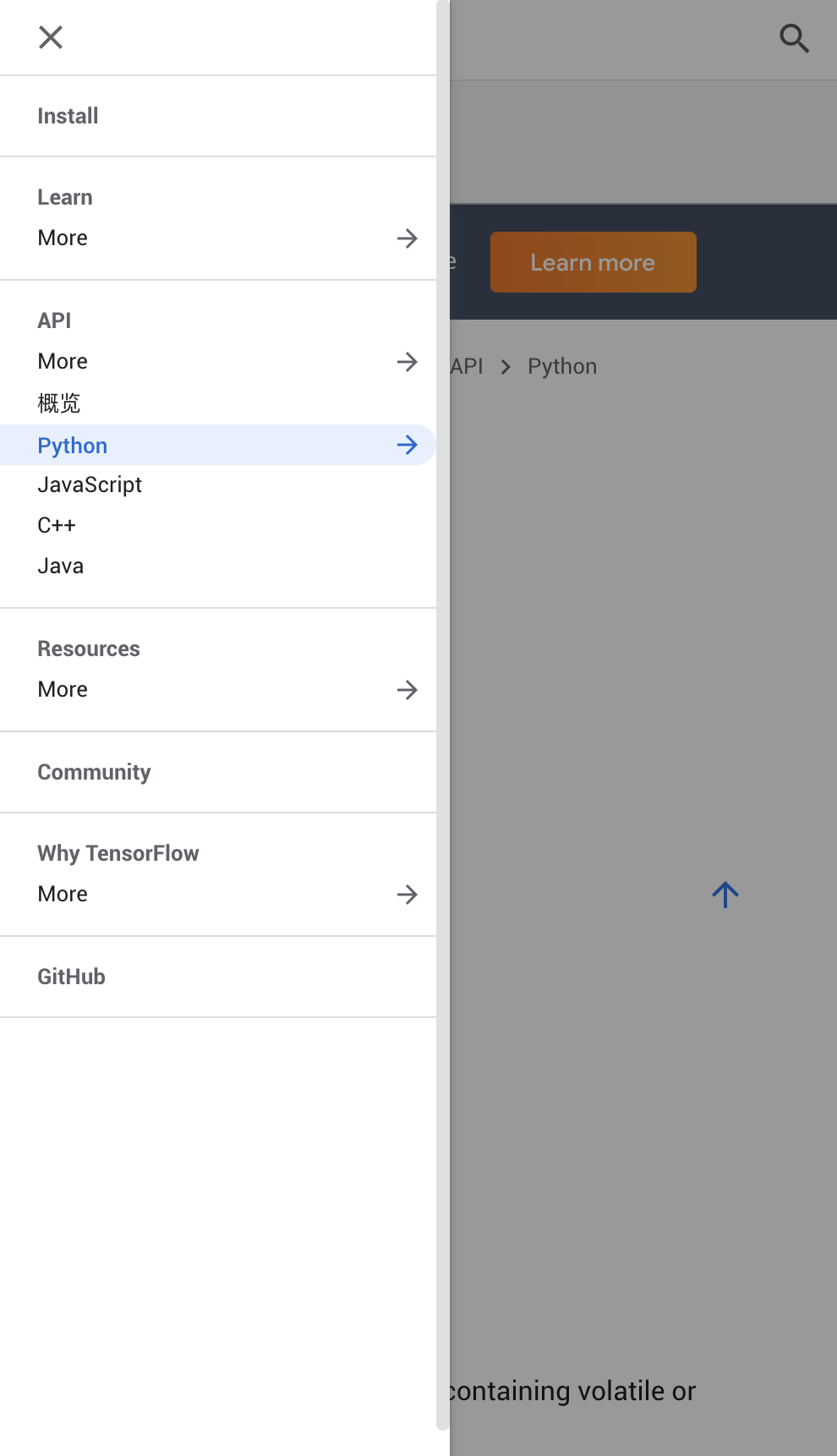Expand the API section More arrow
The height and width of the screenshot is (1456, 837).
click(x=408, y=362)
